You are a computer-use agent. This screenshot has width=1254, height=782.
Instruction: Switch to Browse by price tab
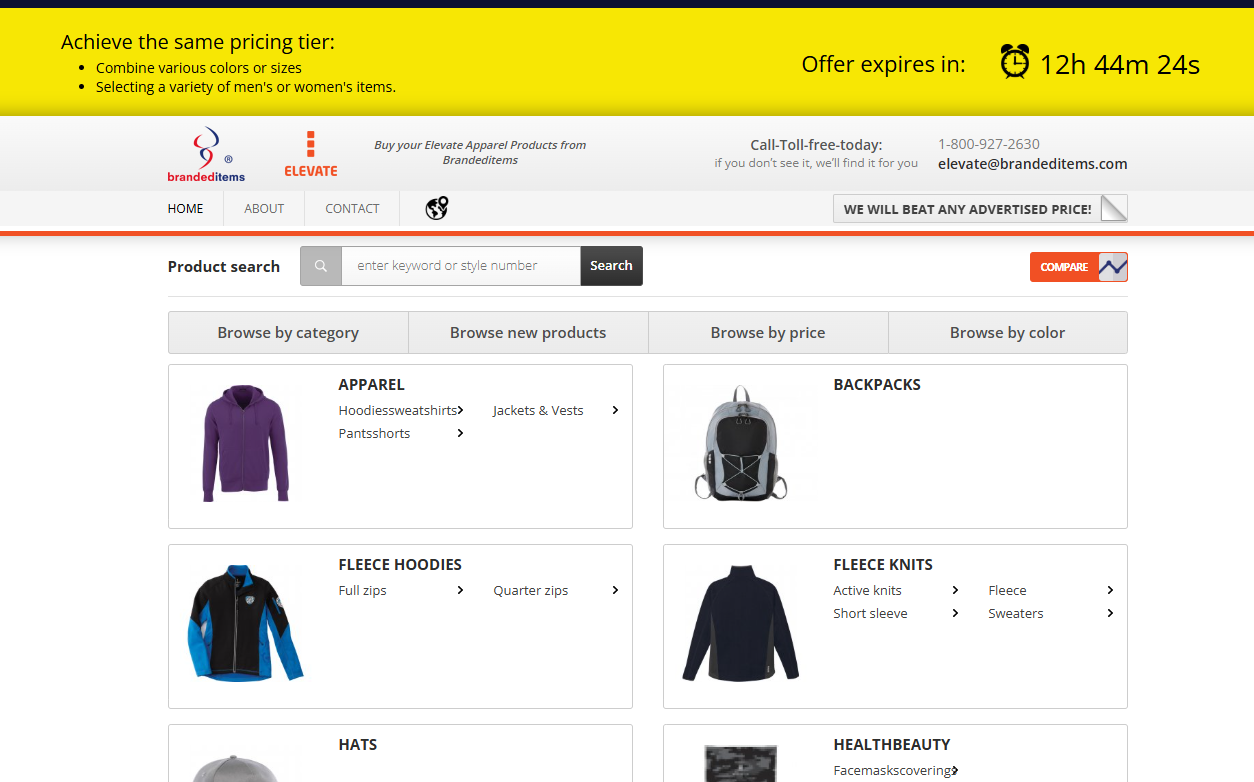coord(768,333)
